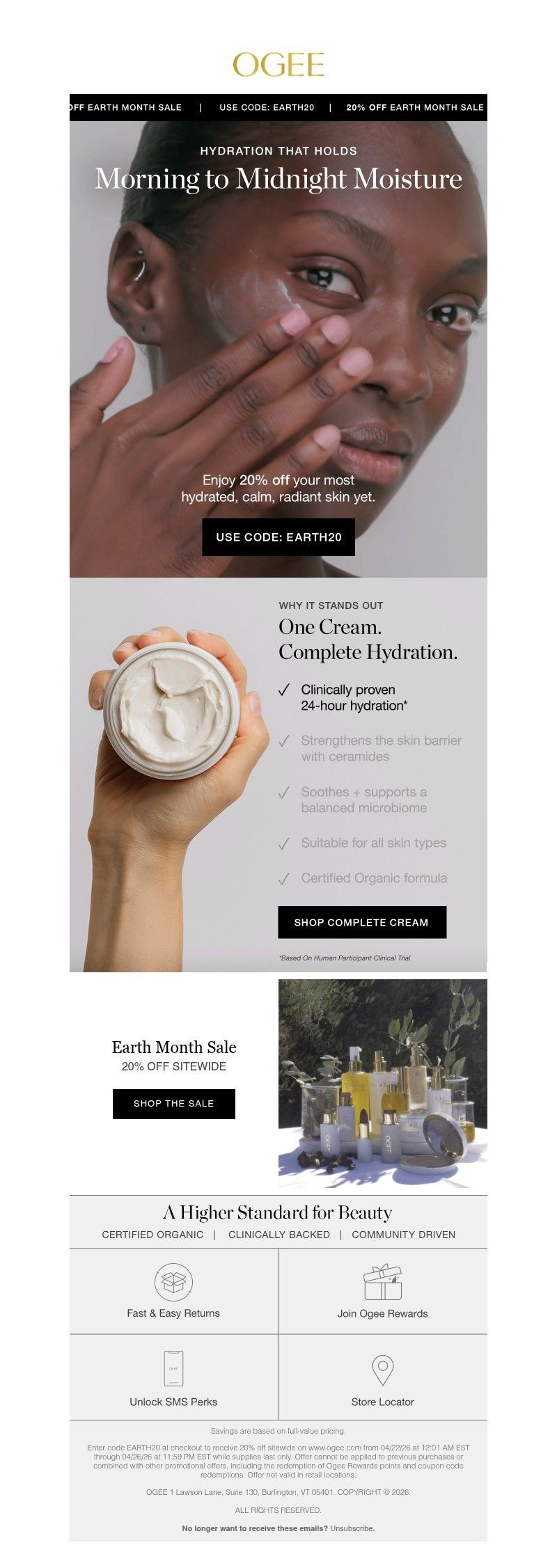557x1568 pixels.
Task: Click the SHOP THE SALE button
Action: 174,1104
